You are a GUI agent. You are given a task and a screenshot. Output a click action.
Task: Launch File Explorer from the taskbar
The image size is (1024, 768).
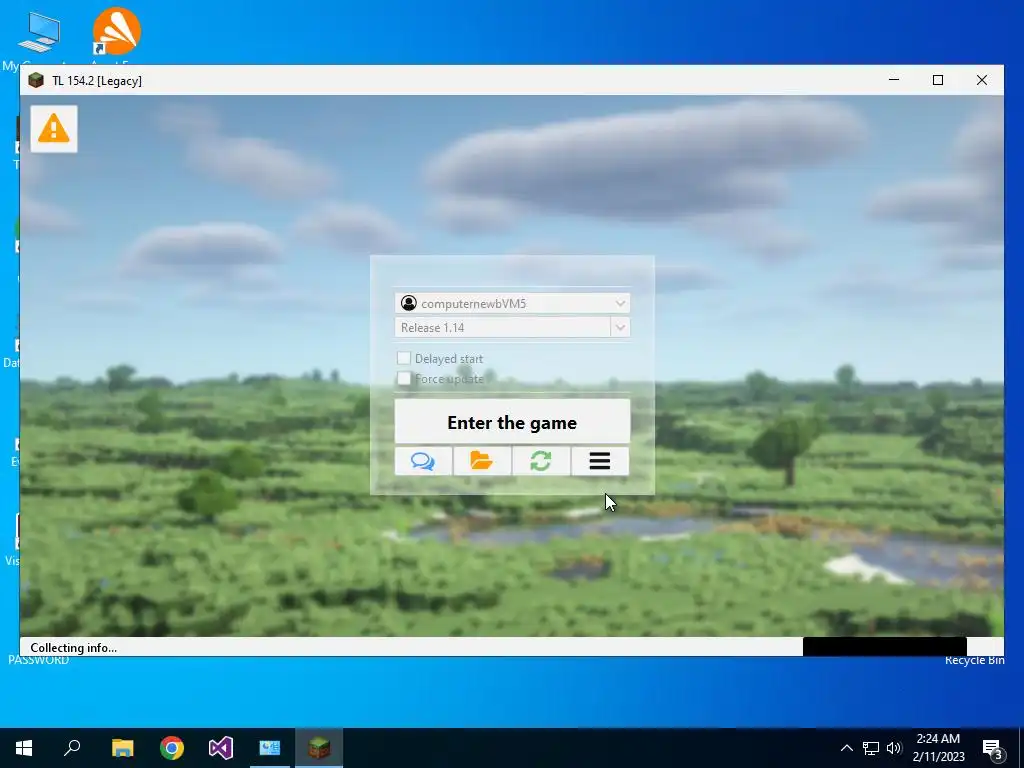(x=122, y=748)
